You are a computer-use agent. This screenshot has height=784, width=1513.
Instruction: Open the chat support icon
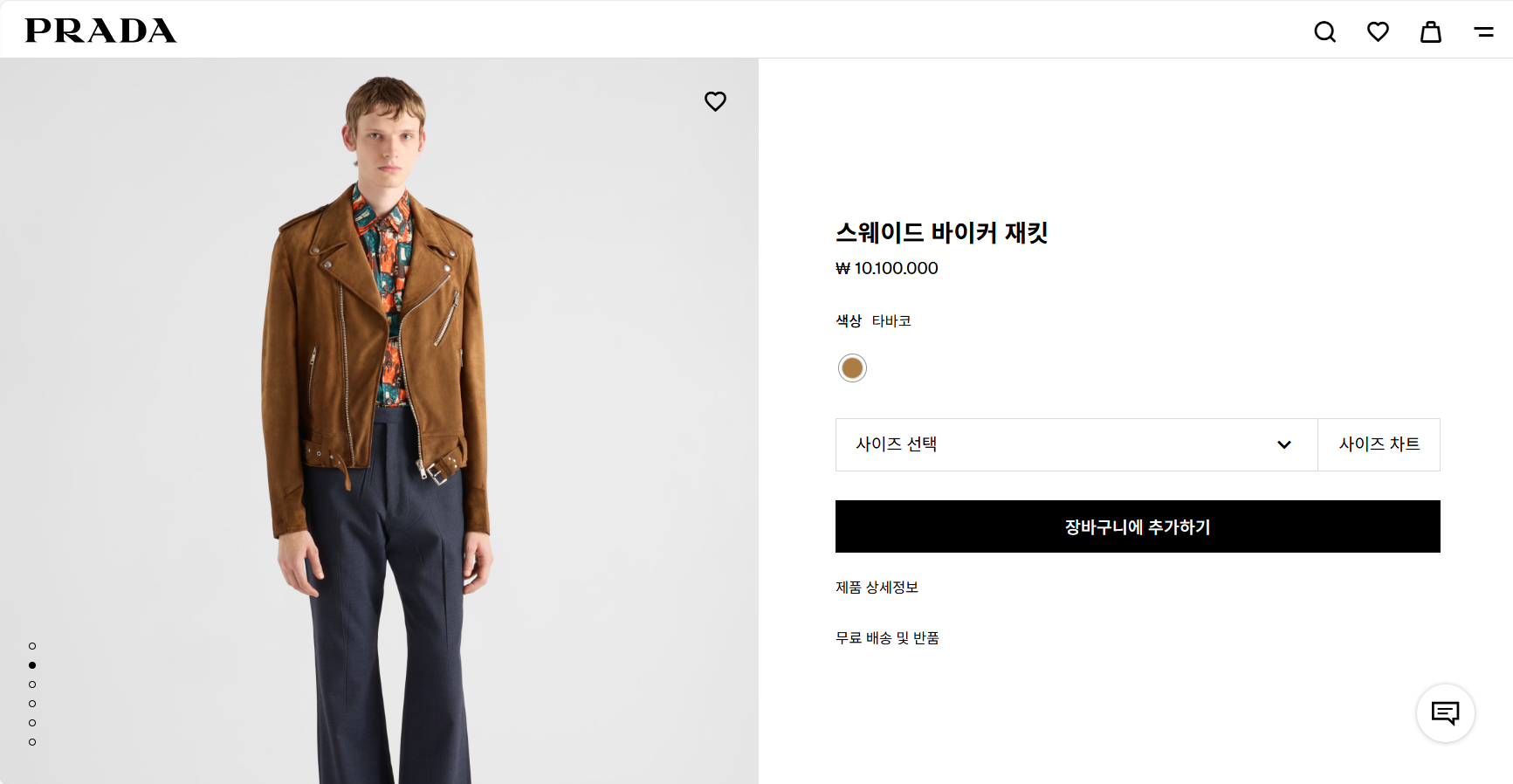[x=1445, y=713]
